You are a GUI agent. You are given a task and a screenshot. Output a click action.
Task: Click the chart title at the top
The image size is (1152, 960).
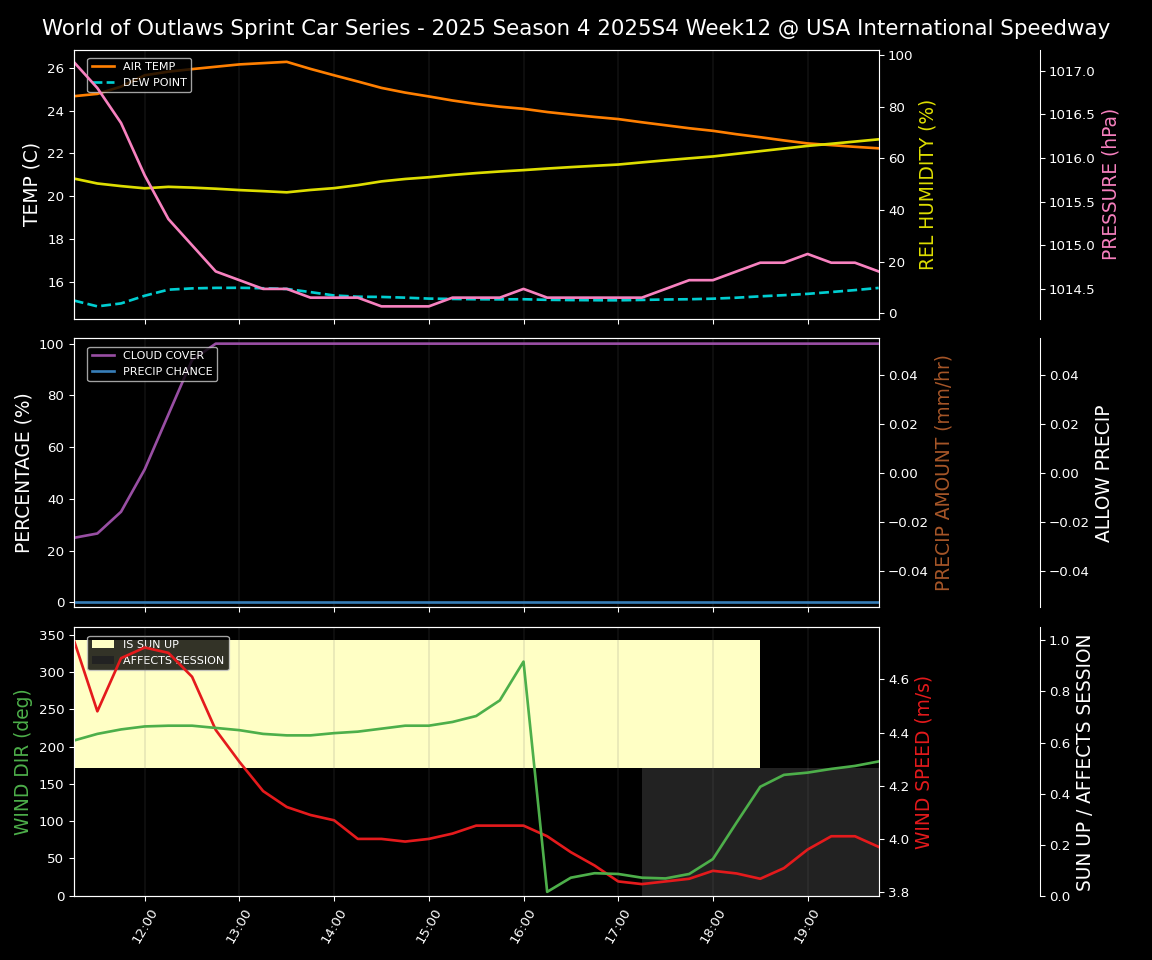click(576, 28)
